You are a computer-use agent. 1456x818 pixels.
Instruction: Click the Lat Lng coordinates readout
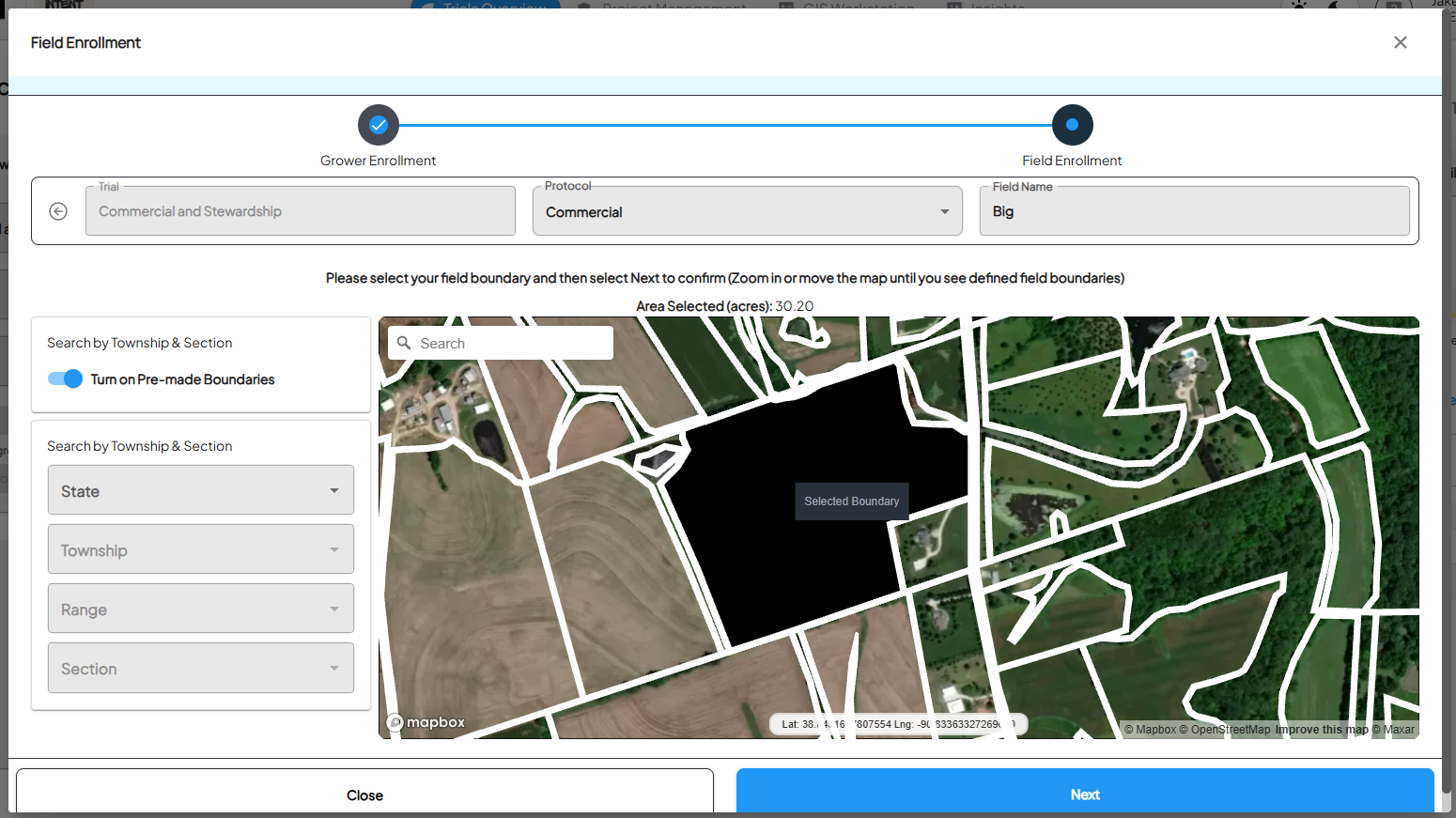click(x=899, y=724)
